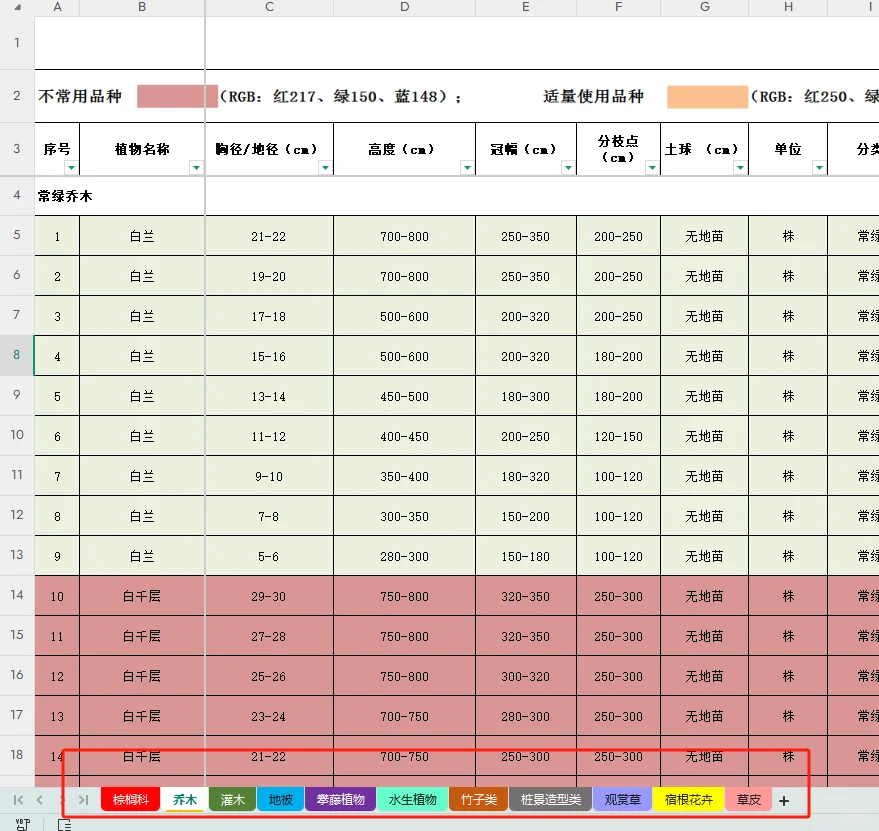Viewport: 879px width, 831px height.
Task: Click the 适量使用品种 label in row 2
Action: point(594,96)
